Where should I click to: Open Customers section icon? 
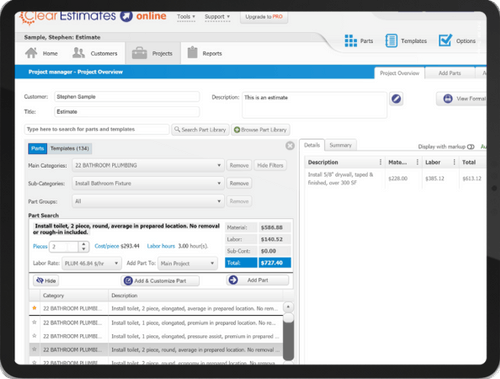tap(79, 53)
